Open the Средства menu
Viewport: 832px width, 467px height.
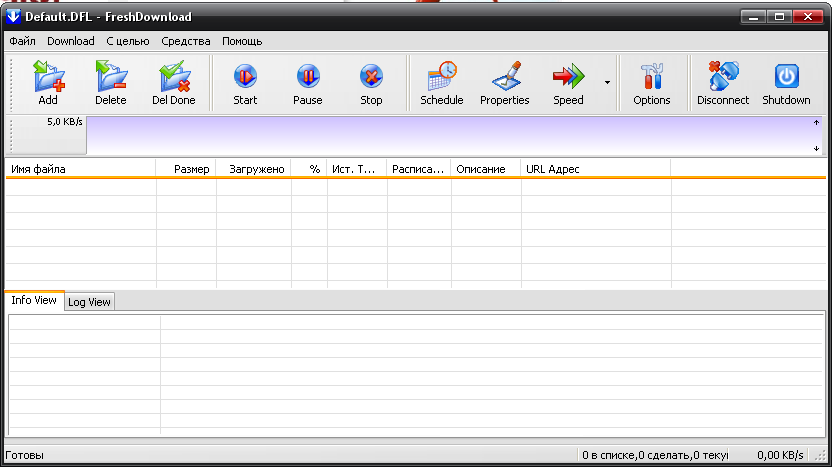point(186,41)
